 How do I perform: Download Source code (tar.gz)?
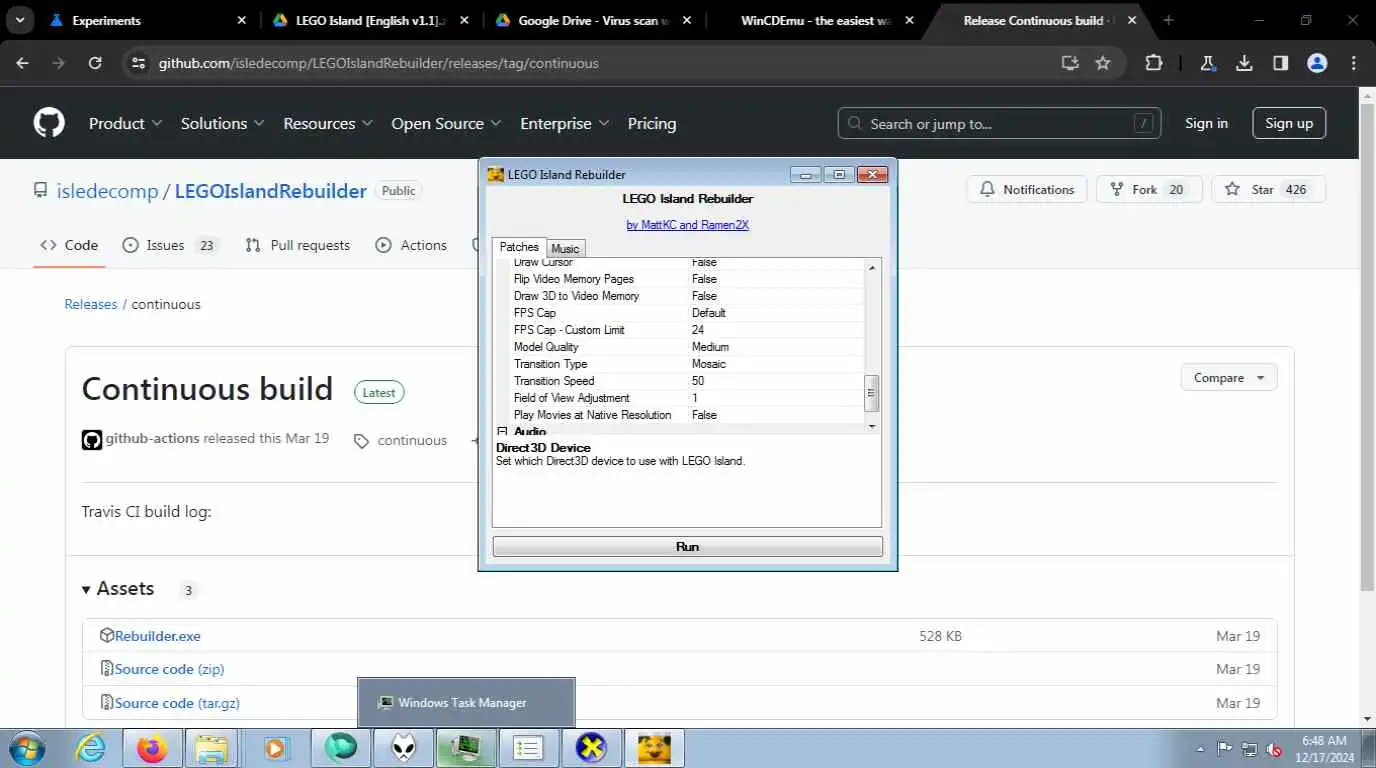pyautogui.click(x=177, y=703)
